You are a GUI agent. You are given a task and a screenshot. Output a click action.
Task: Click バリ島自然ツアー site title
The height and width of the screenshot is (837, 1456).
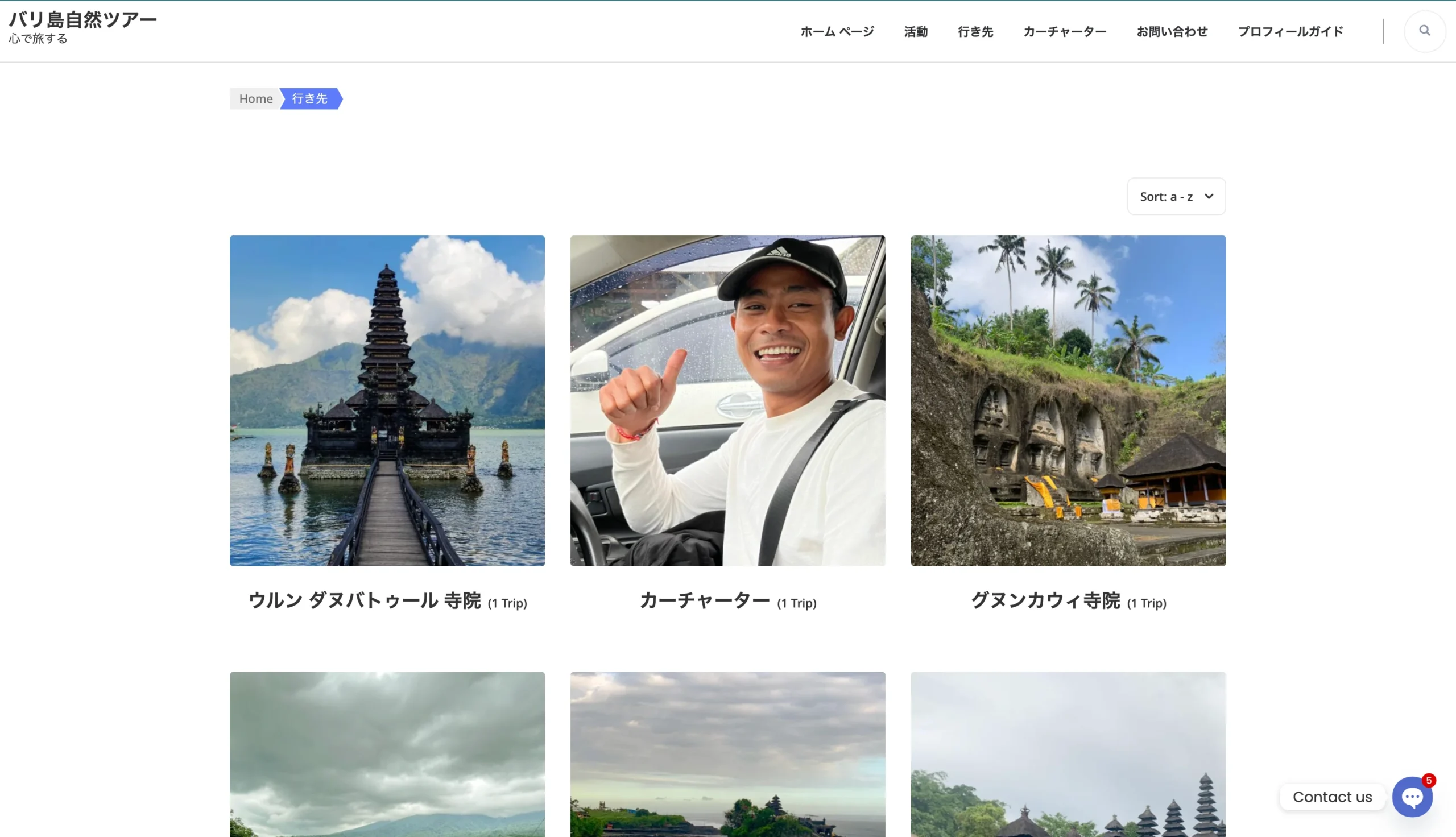(83, 19)
